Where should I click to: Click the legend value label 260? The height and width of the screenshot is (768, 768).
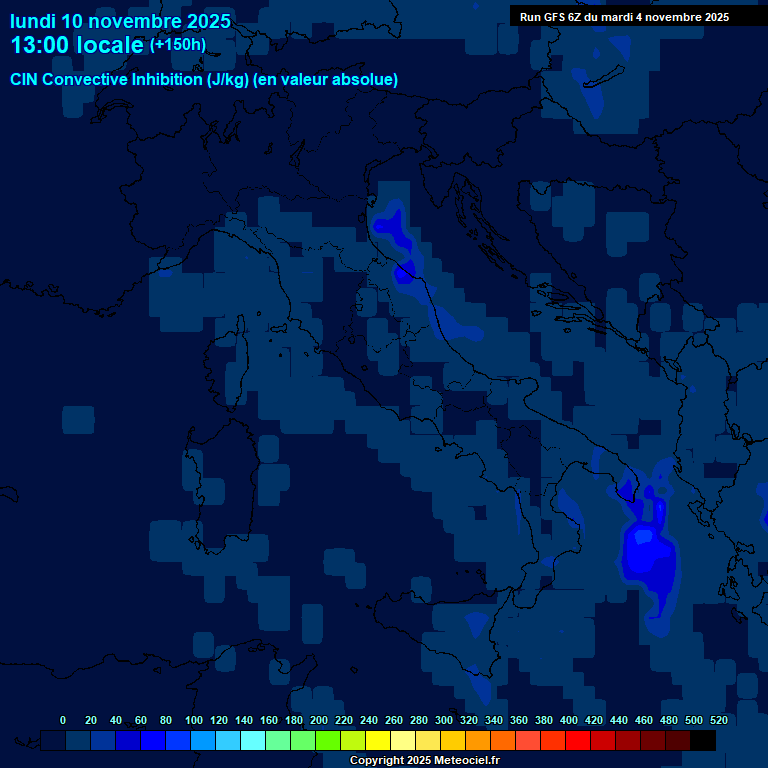(x=394, y=720)
